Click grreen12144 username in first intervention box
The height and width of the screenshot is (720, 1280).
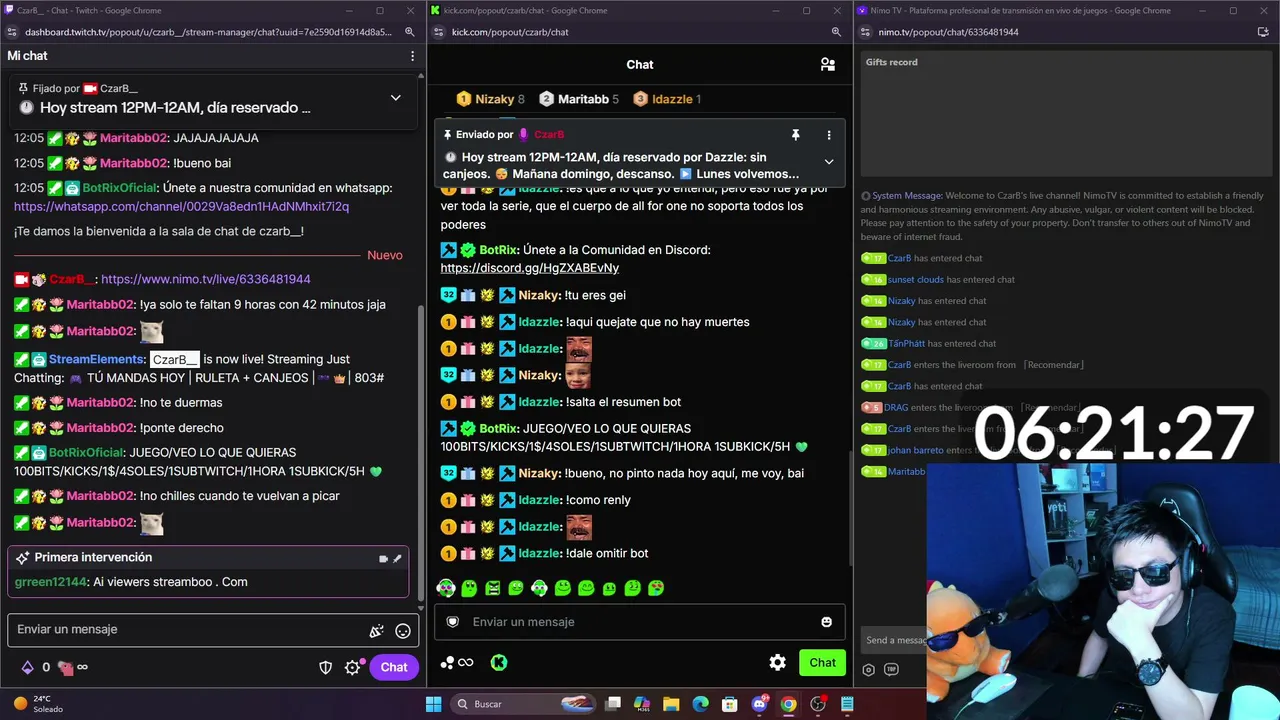coord(51,582)
